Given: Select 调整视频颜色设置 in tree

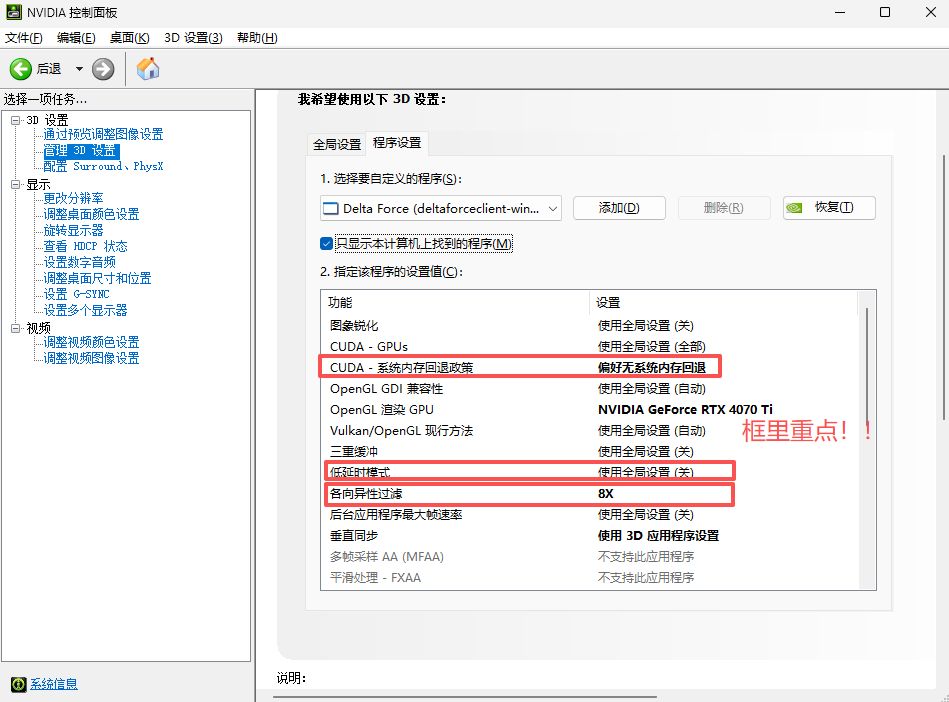Looking at the screenshot, I should 91,343.
